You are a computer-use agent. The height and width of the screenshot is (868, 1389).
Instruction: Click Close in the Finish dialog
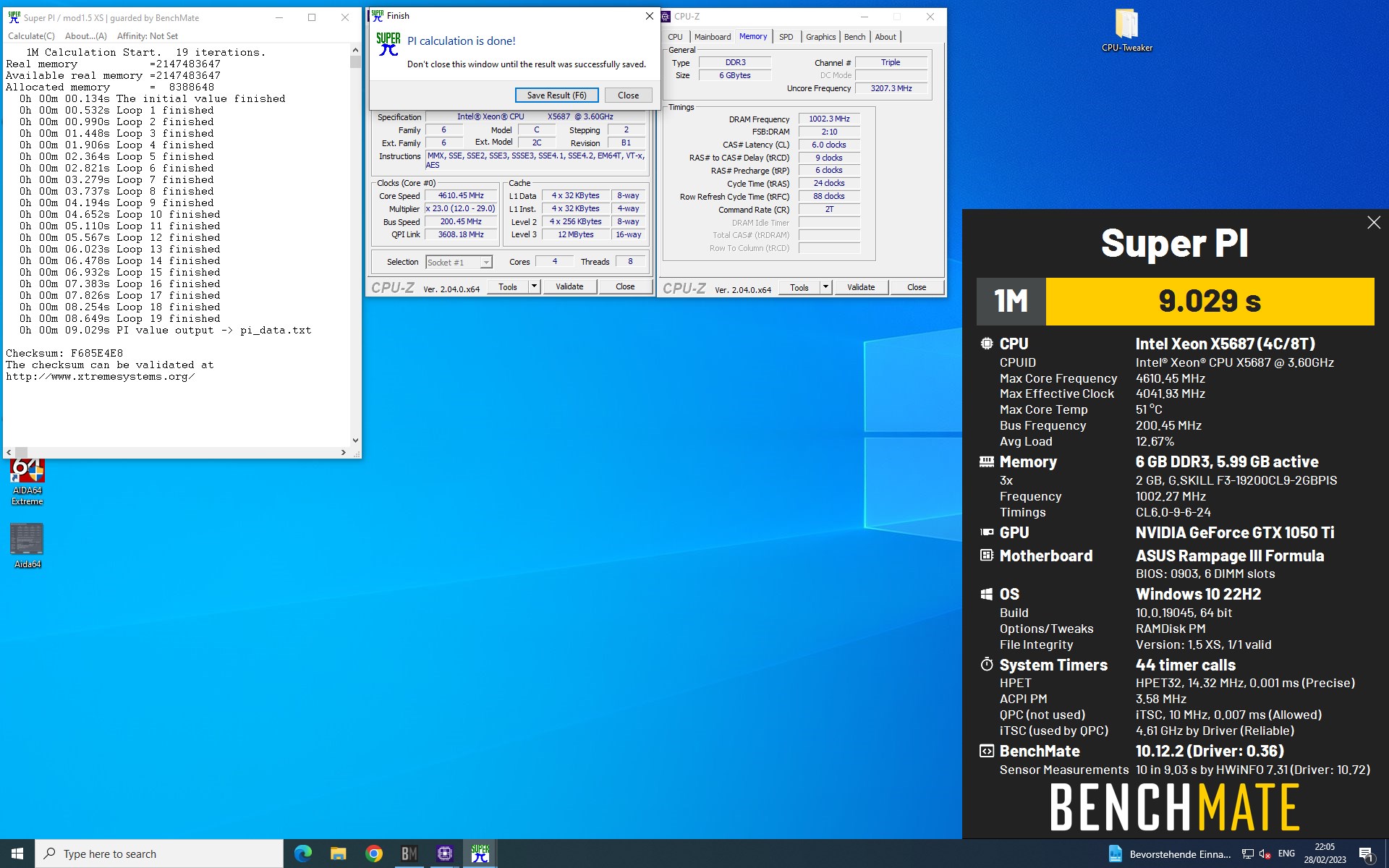[x=628, y=95]
